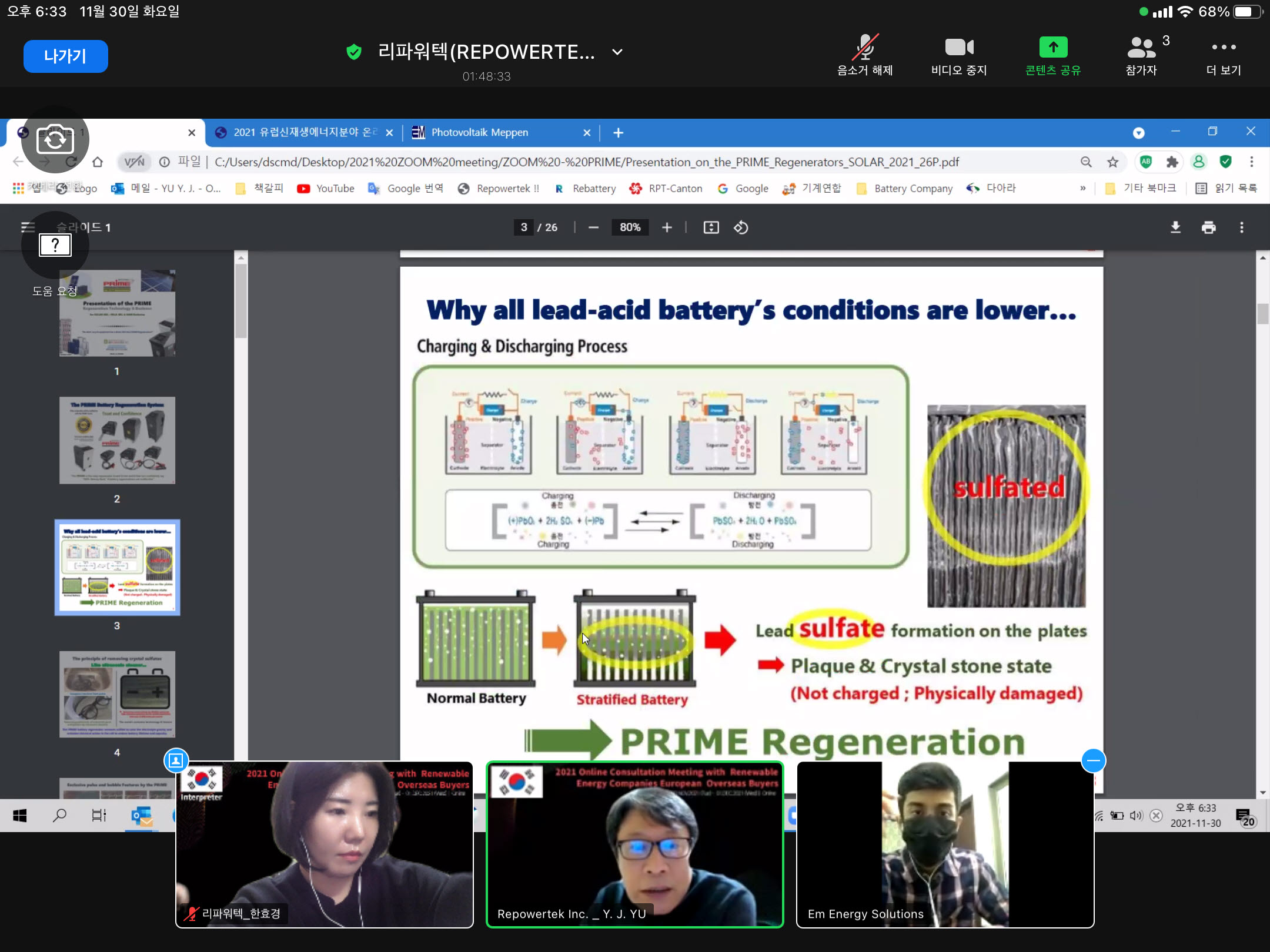Rotate the PDF with the rotate icon

click(x=741, y=227)
